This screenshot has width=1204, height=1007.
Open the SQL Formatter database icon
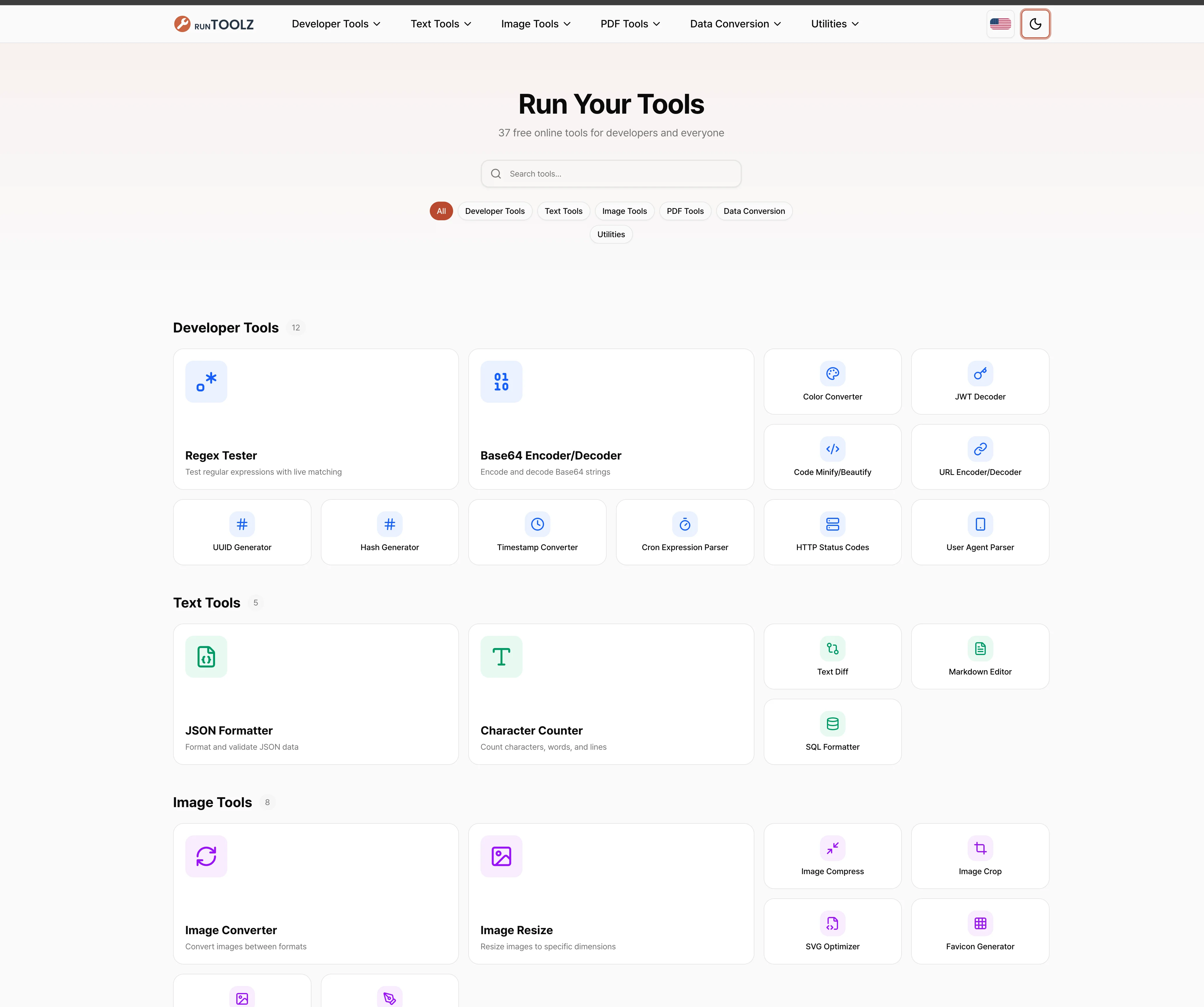(832, 723)
